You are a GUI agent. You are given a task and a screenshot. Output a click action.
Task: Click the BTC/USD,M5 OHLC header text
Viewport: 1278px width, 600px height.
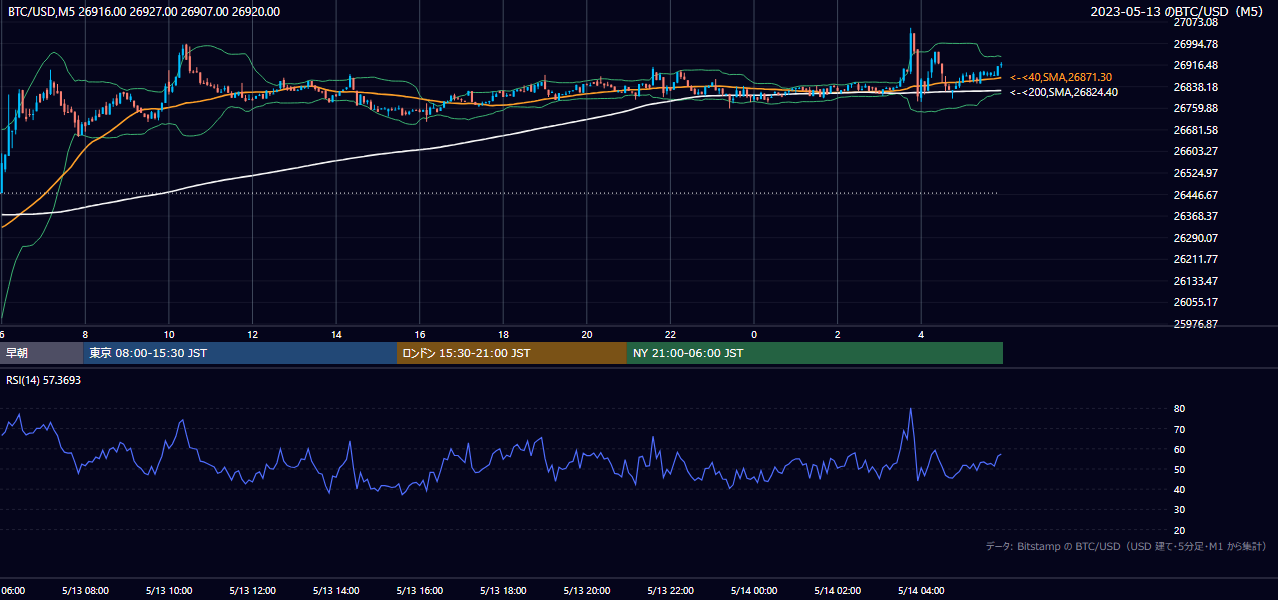click(144, 12)
